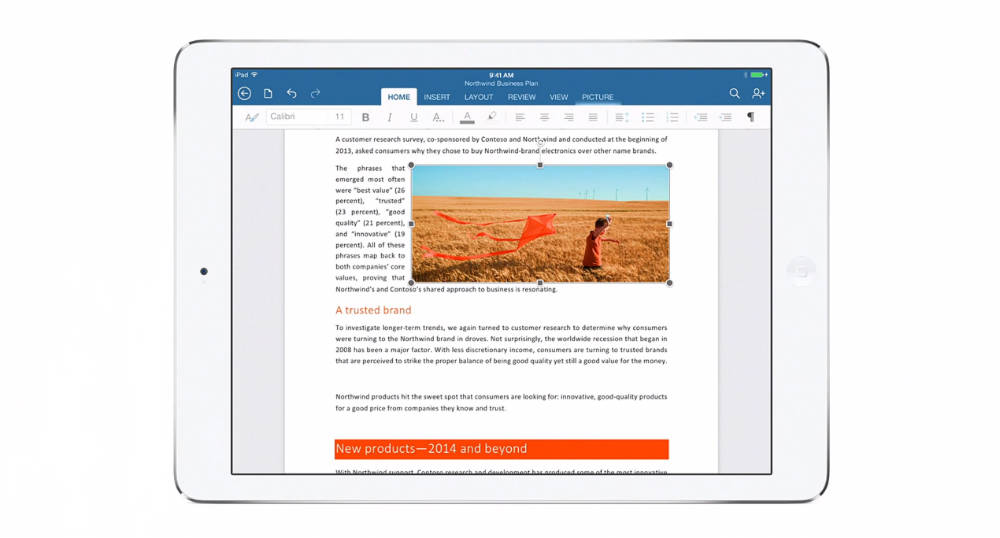Toggle underline formatting
The width and height of the screenshot is (1000, 538).
click(x=413, y=117)
